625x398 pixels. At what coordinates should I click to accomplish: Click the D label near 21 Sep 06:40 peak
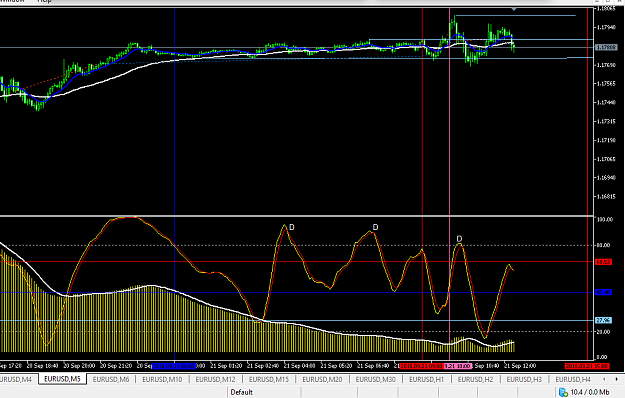[375, 227]
